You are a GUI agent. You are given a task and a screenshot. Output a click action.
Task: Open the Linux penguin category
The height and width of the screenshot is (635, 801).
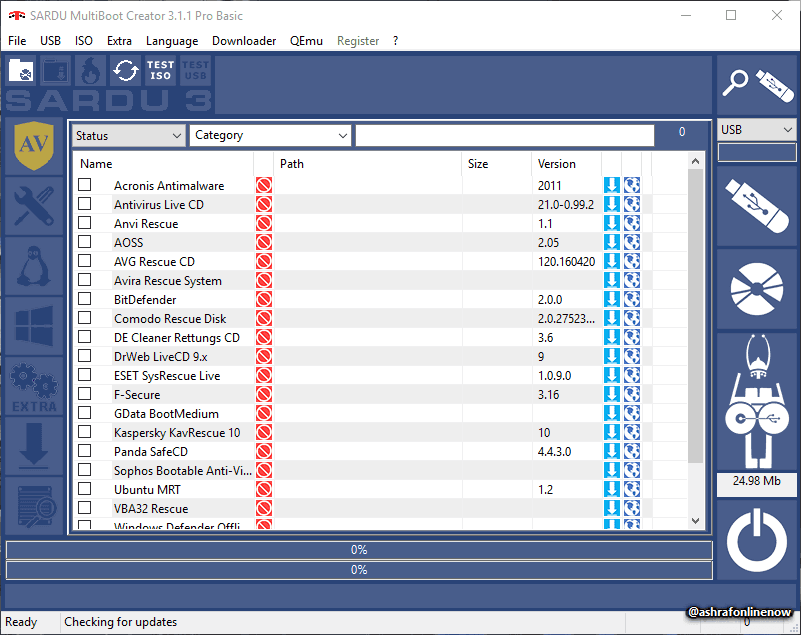[34, 266]
